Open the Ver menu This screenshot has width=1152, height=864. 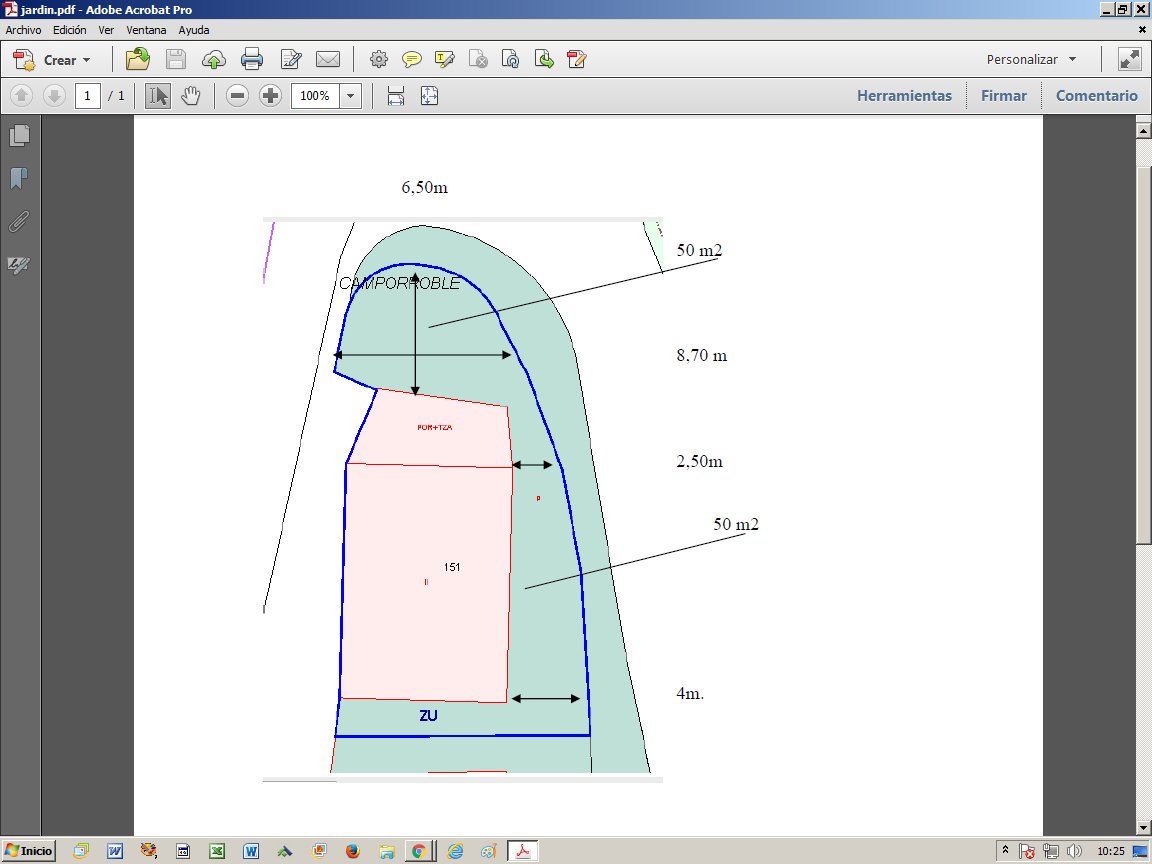[x=107, y=30]
